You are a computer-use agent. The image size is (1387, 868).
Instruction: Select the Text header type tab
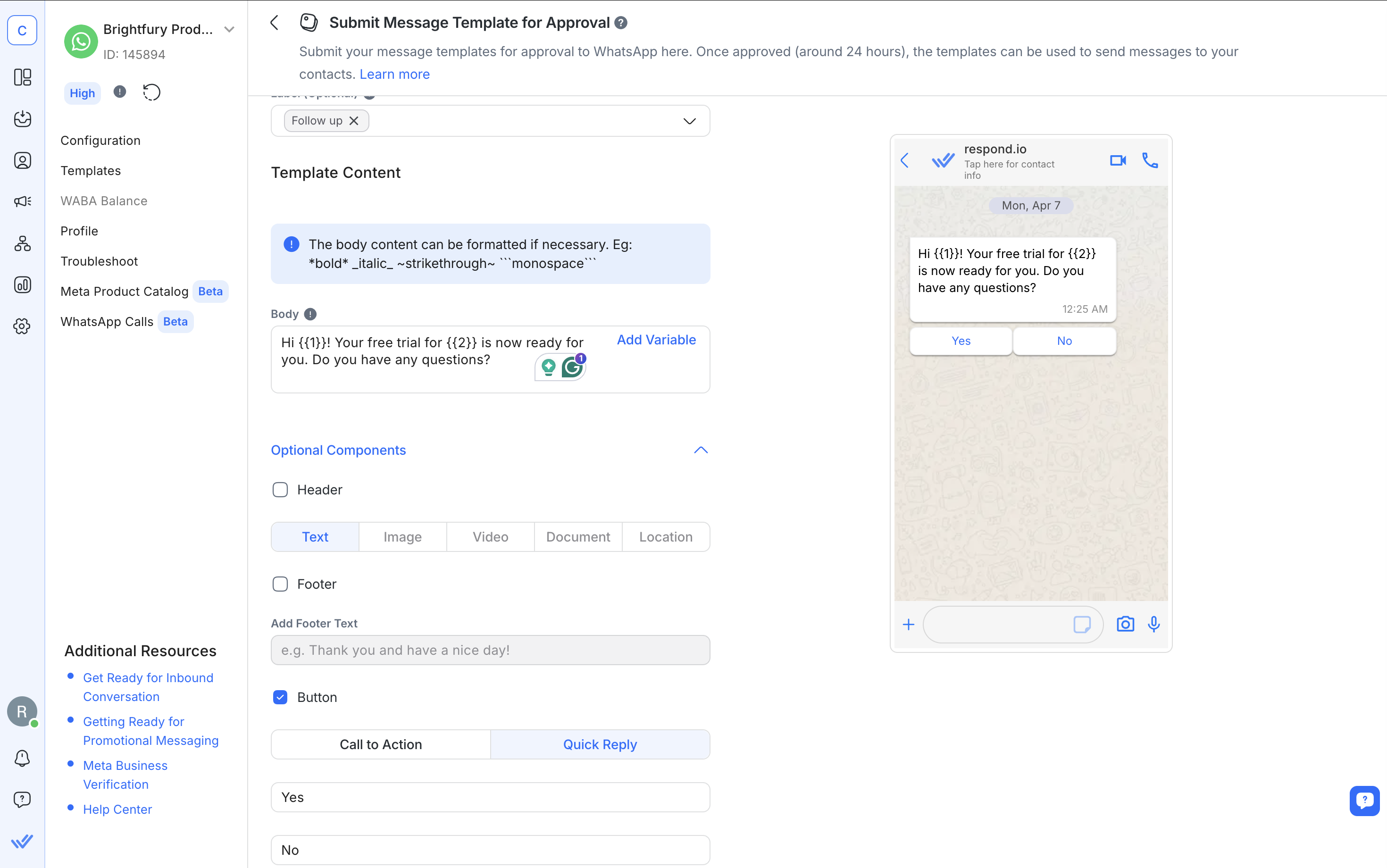tap(315, 537)
